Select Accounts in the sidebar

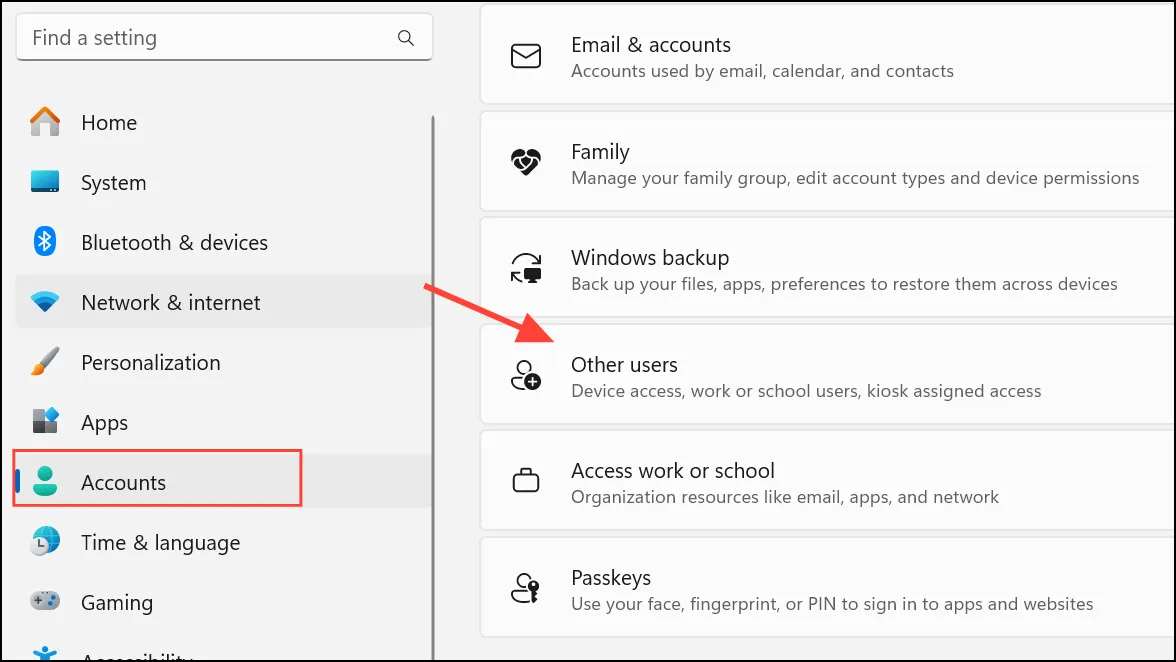click(x=224, y=481)
